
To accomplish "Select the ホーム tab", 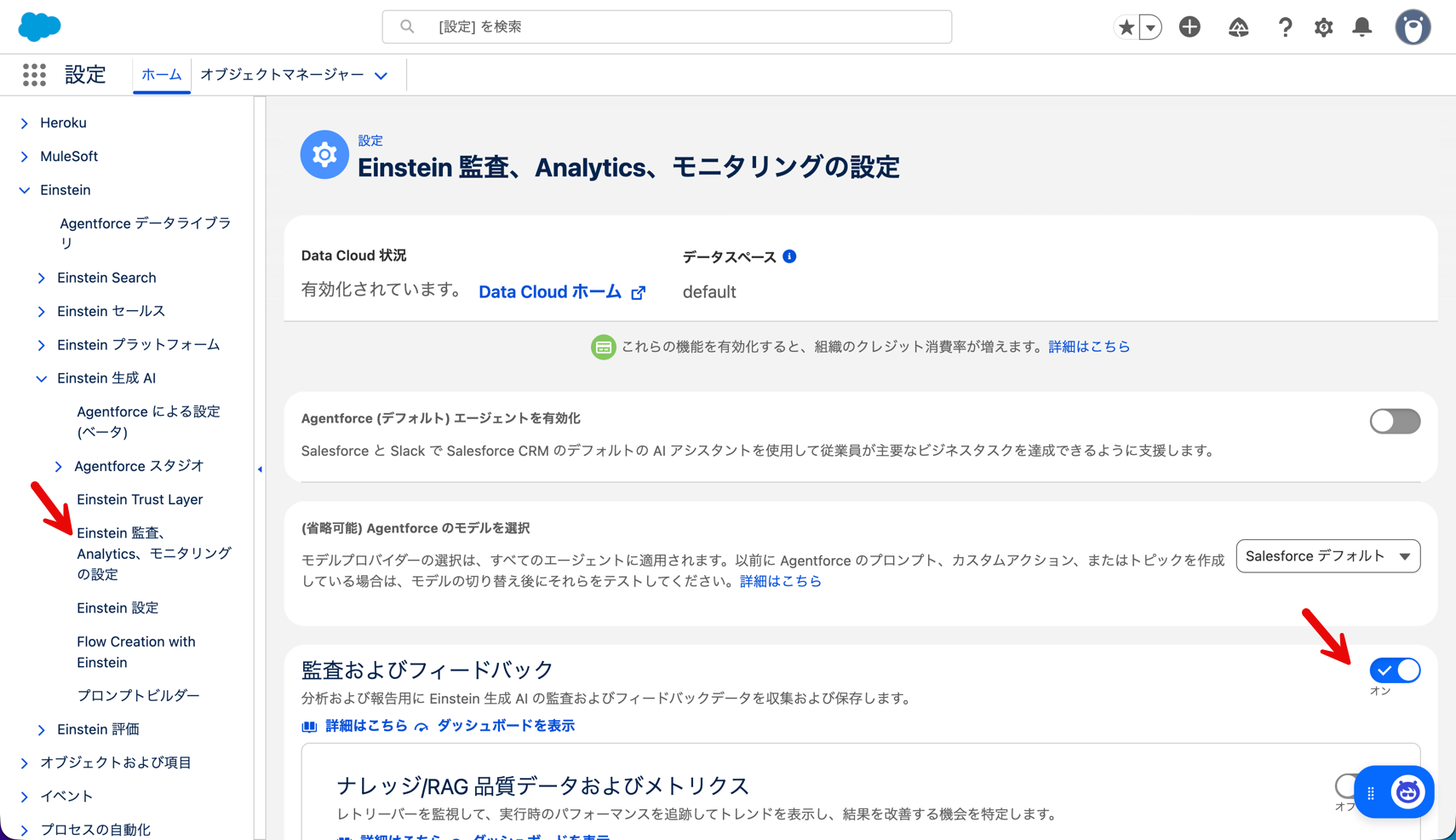I will [161, 75].
